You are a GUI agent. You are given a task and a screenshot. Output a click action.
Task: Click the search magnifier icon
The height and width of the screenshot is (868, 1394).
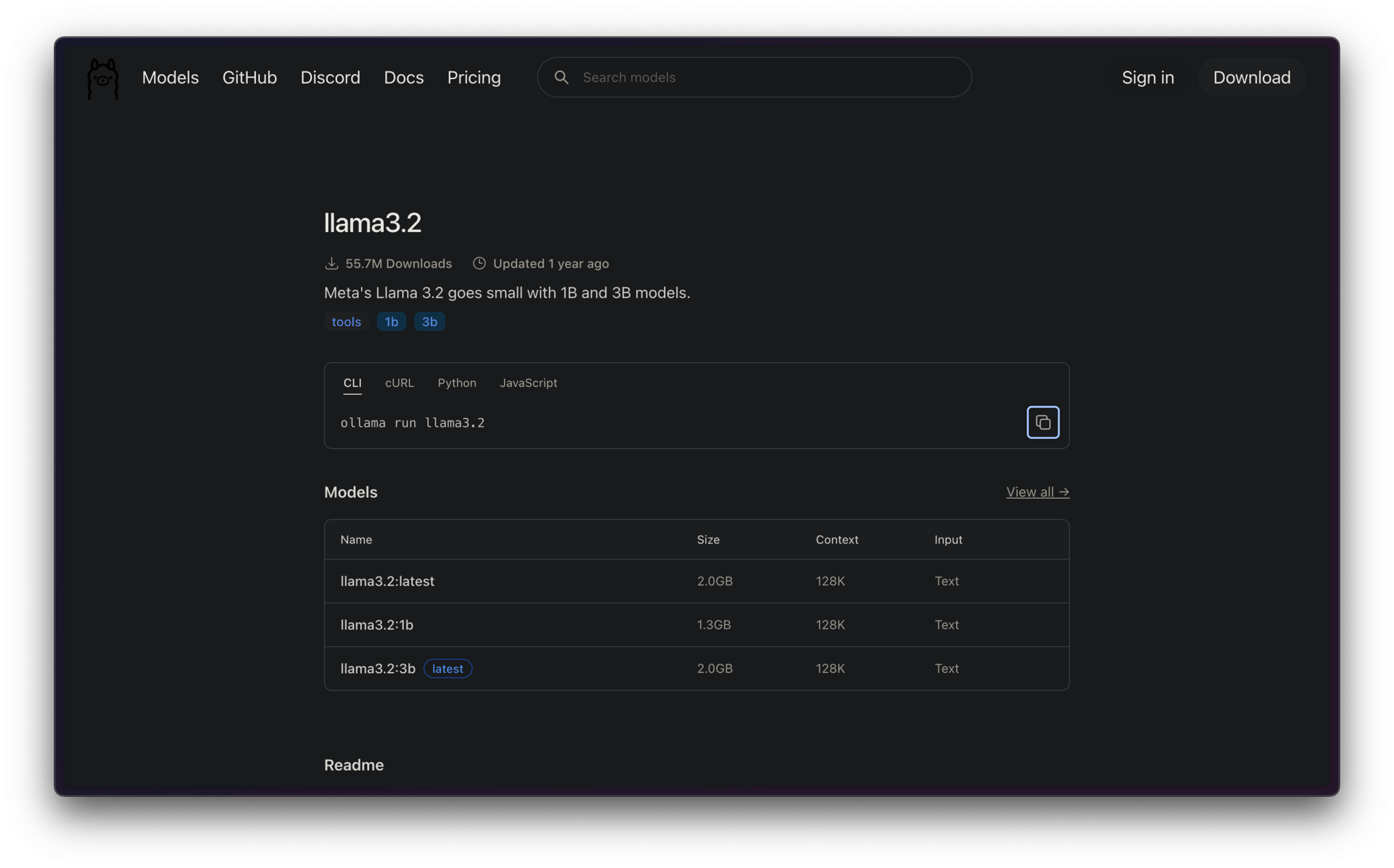pyautogui.click(x=561, y=77)
